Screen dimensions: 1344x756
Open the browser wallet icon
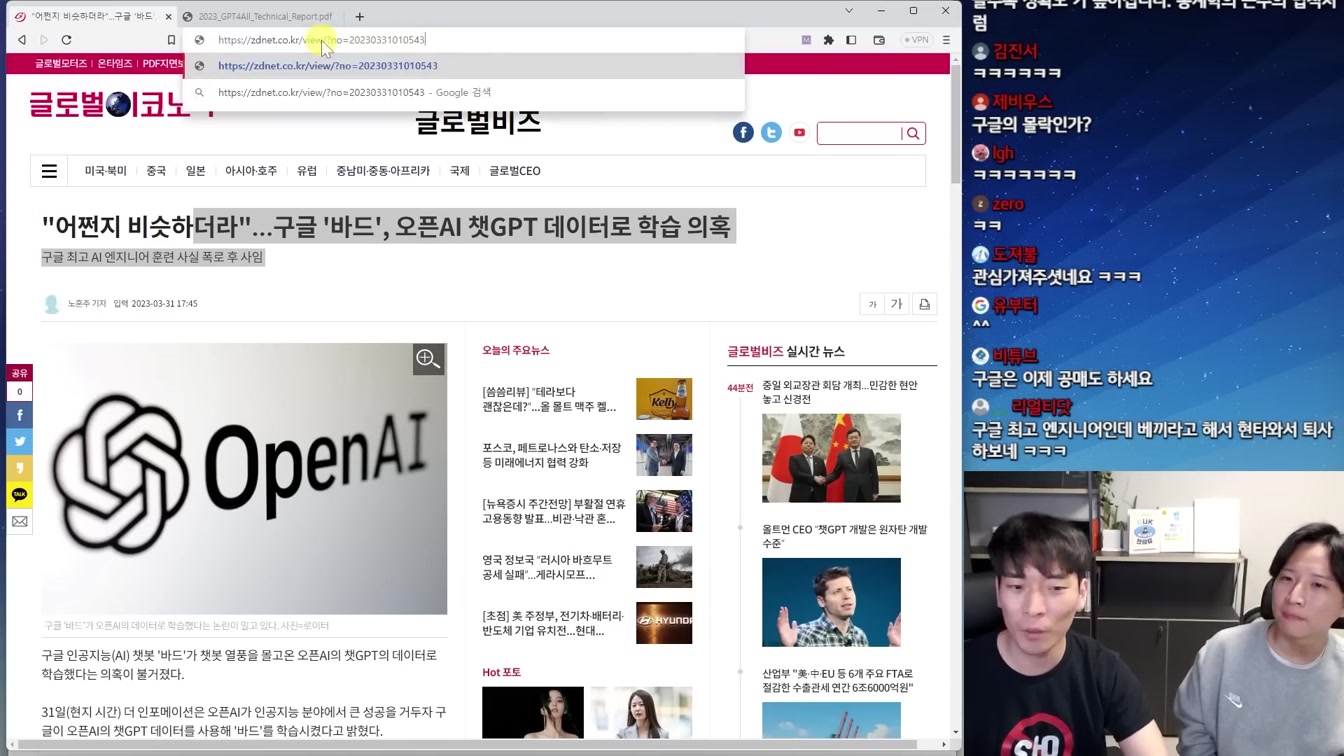(879, 40)
